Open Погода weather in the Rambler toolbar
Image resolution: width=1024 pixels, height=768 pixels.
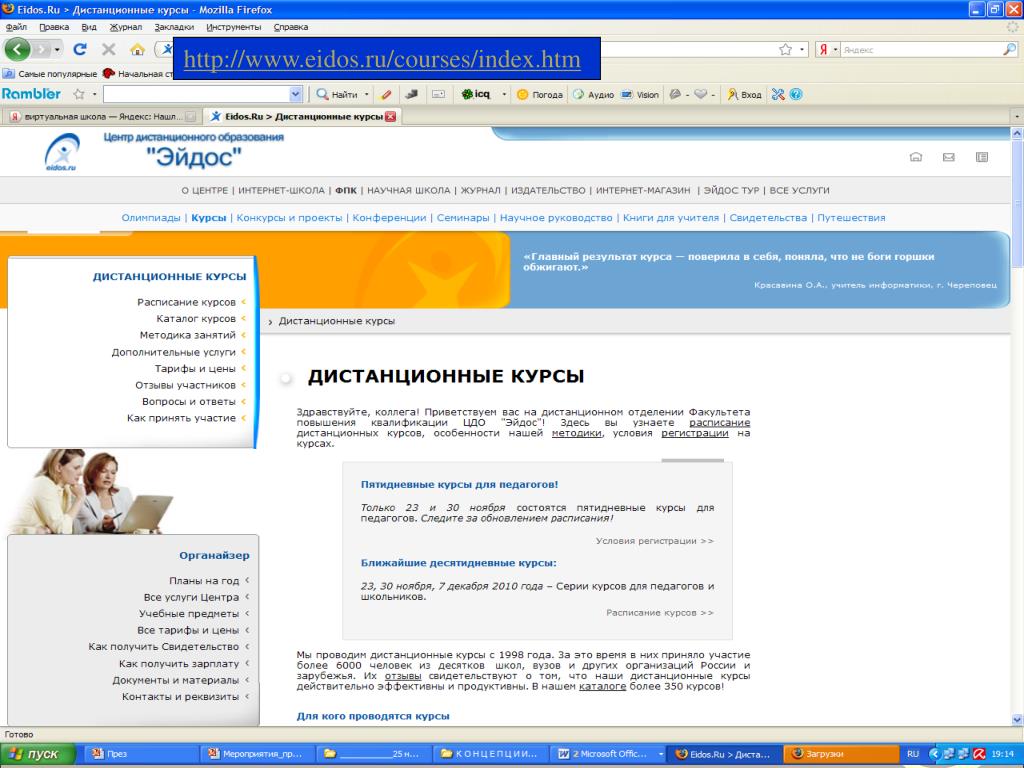pos(539,95)
